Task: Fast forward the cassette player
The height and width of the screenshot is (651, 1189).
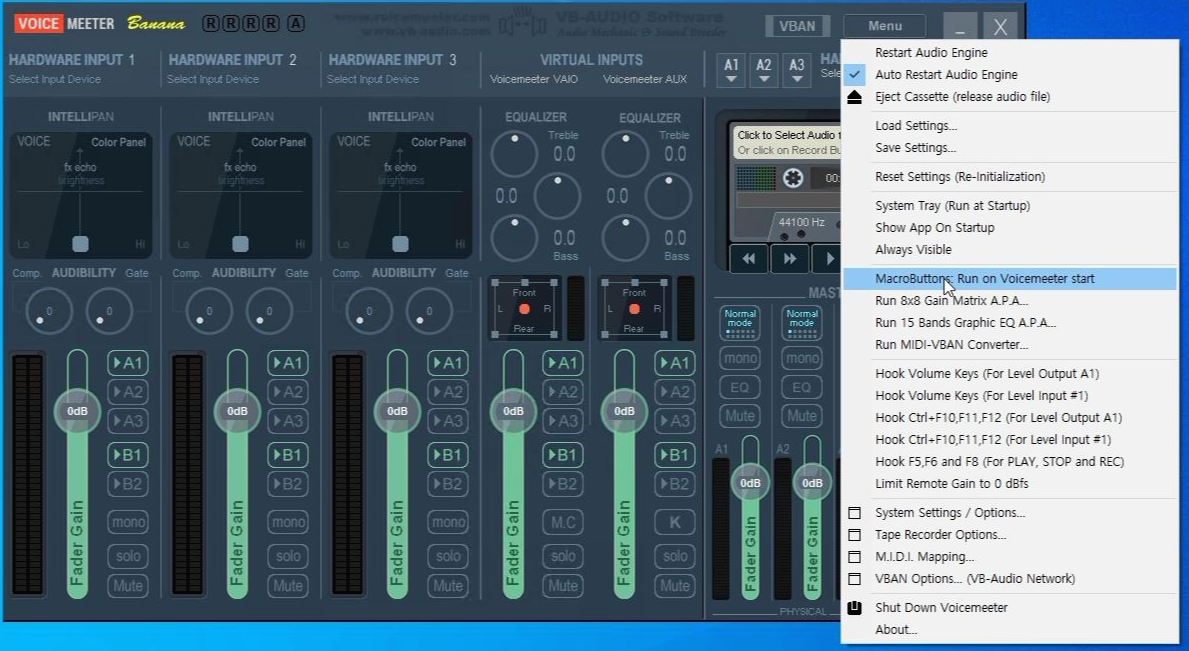Action: [789, 258]
